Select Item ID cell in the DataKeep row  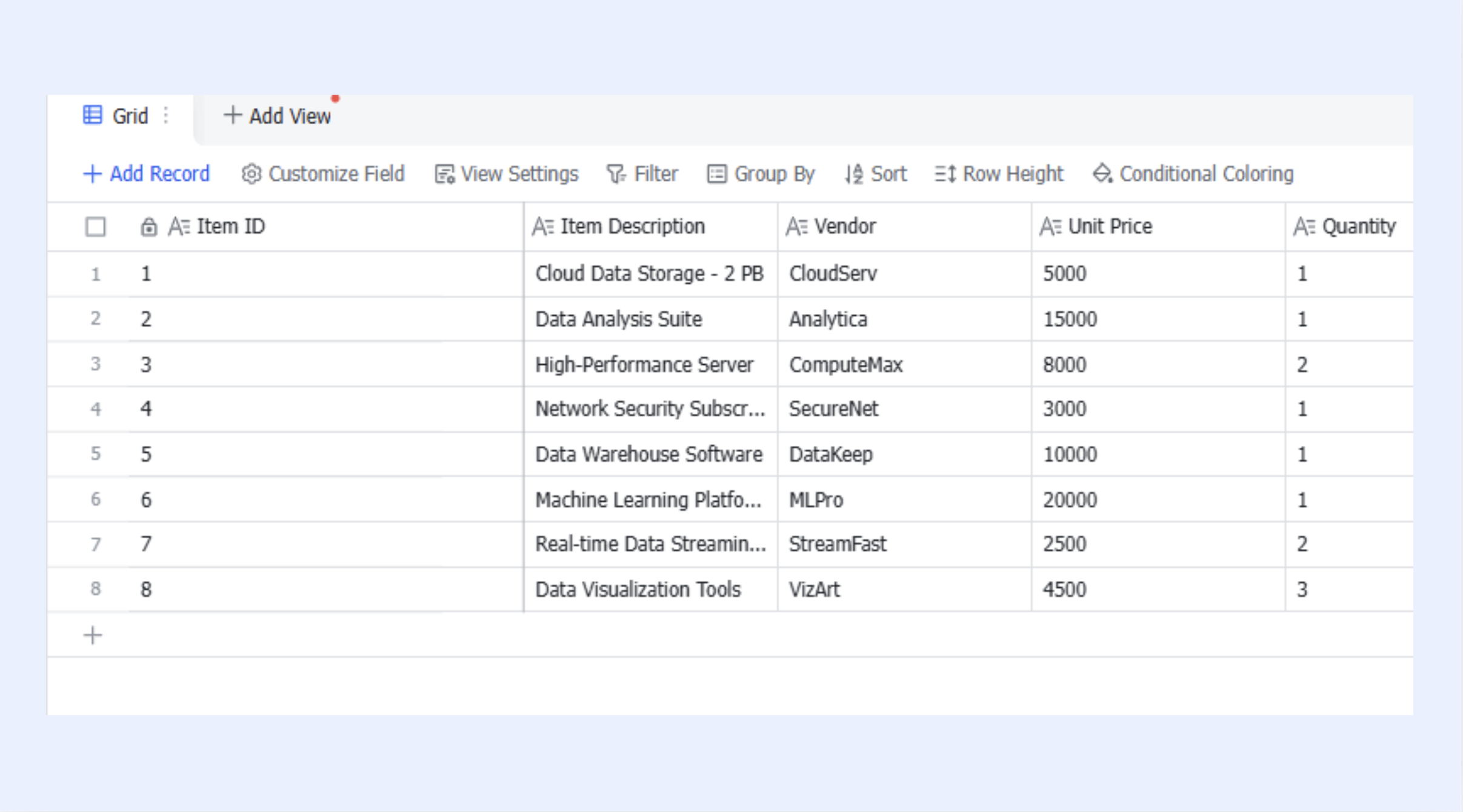tap(326, 454)
